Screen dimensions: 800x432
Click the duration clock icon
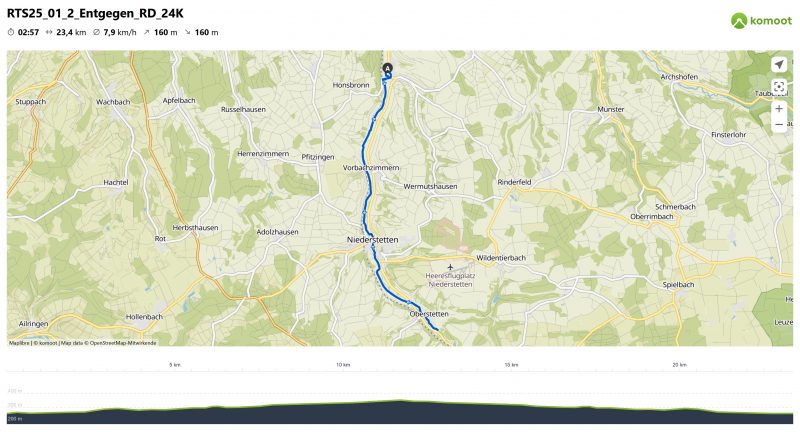[x=11, y=32]
